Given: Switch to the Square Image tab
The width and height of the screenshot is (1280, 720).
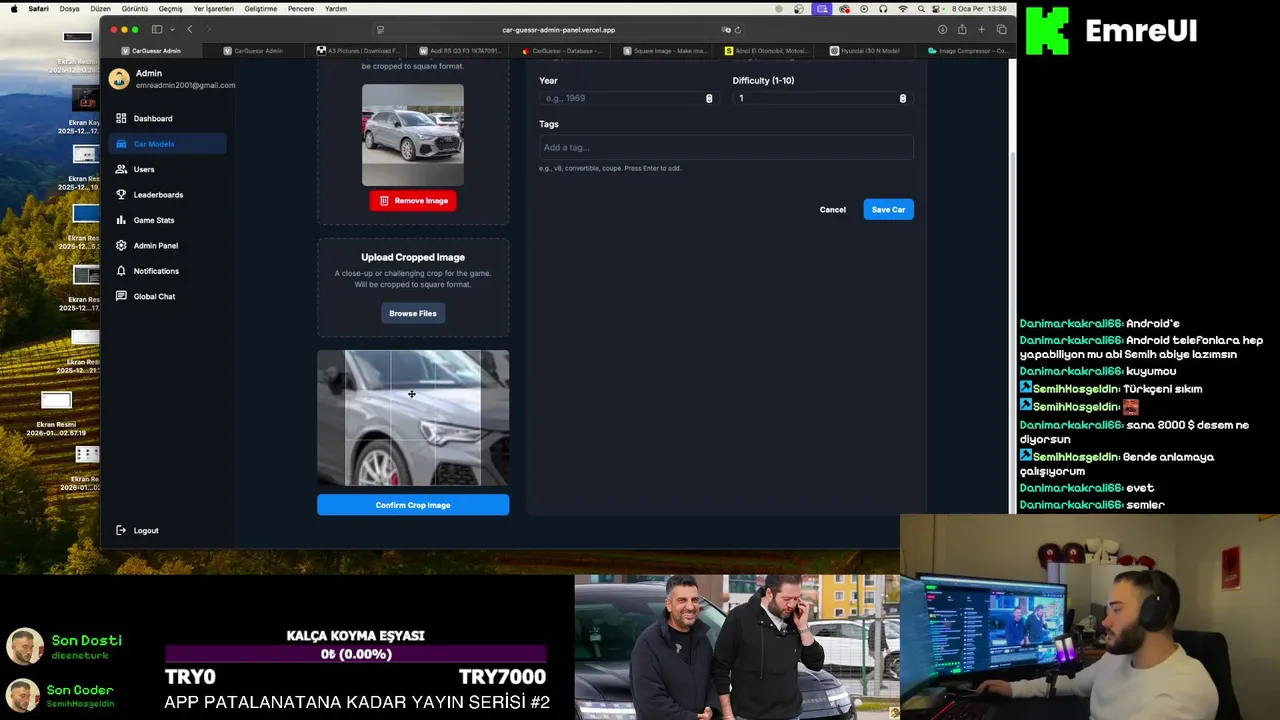Looking at the screenshot, I should tap(664, 51).
